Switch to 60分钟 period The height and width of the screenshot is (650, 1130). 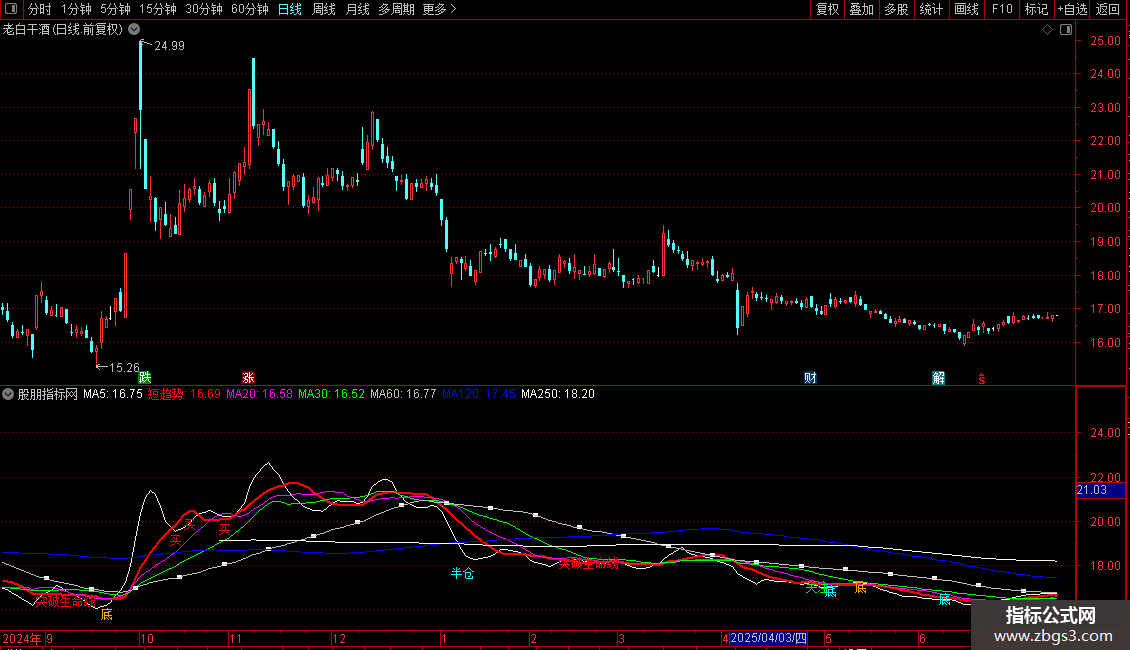point(249,9)
